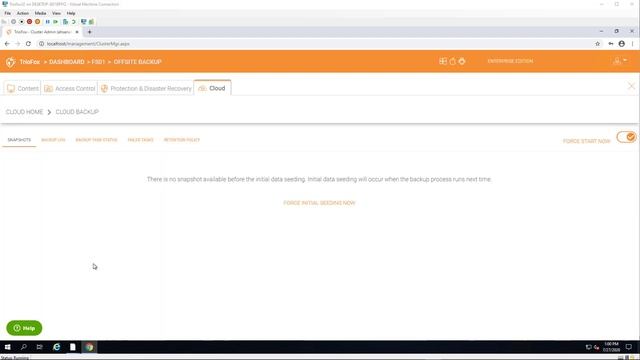The height and width of the screenshot is (360, 640).
Task: Open the notification center icon in taskbar
Action: 629,347
